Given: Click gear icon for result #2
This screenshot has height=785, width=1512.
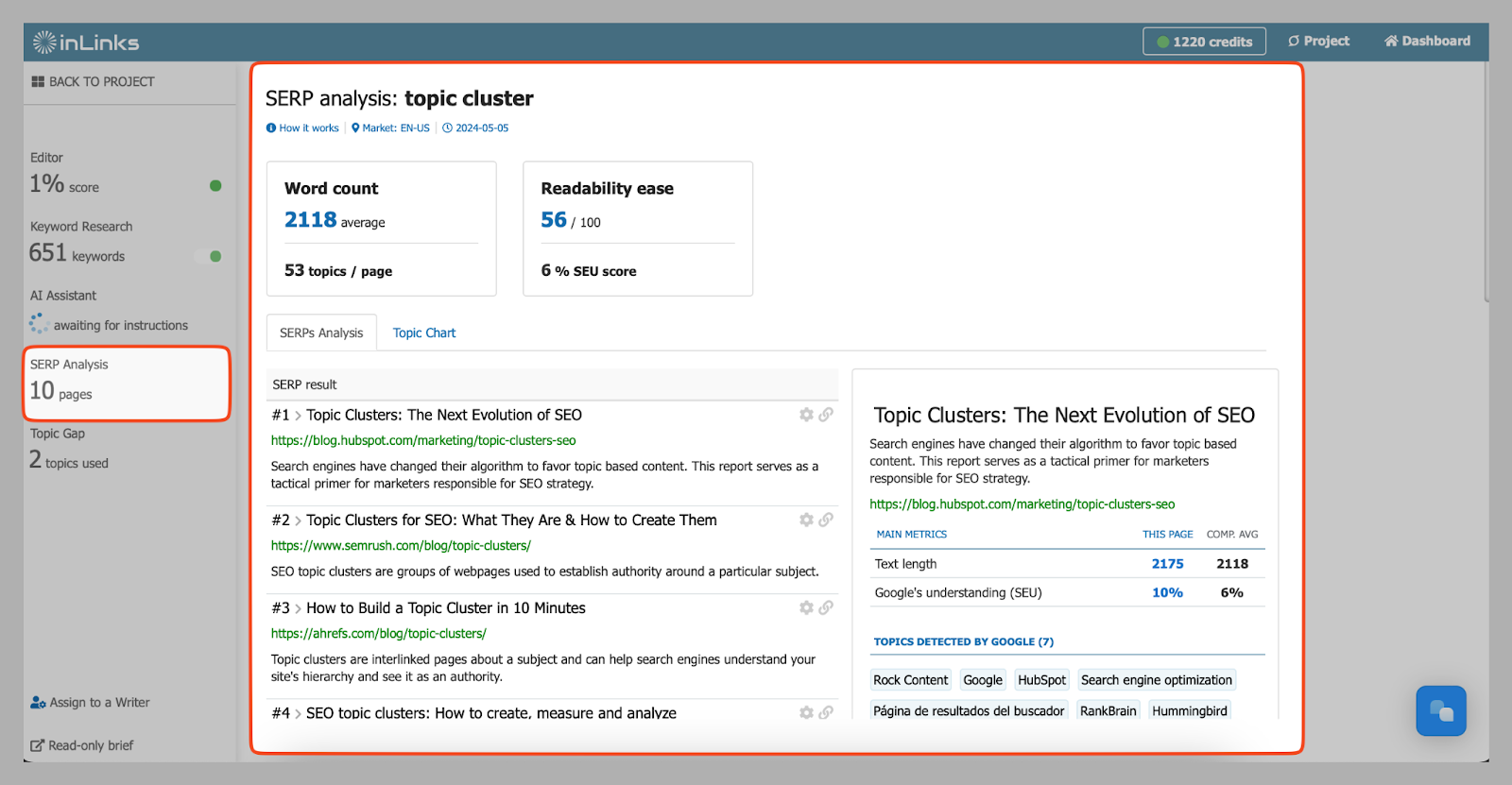Looking at the screenshot, I should click(806, 520).
